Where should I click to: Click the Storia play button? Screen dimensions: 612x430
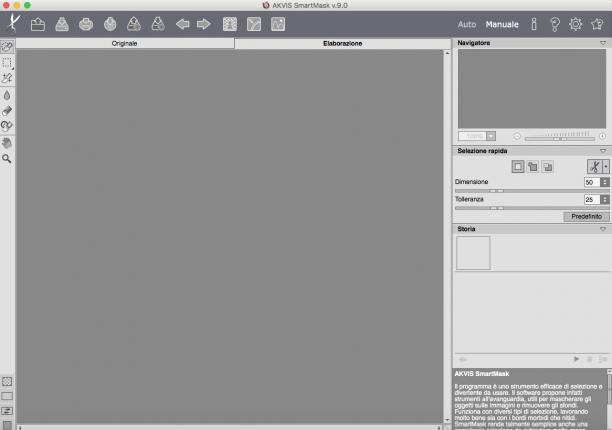point(576,359)
